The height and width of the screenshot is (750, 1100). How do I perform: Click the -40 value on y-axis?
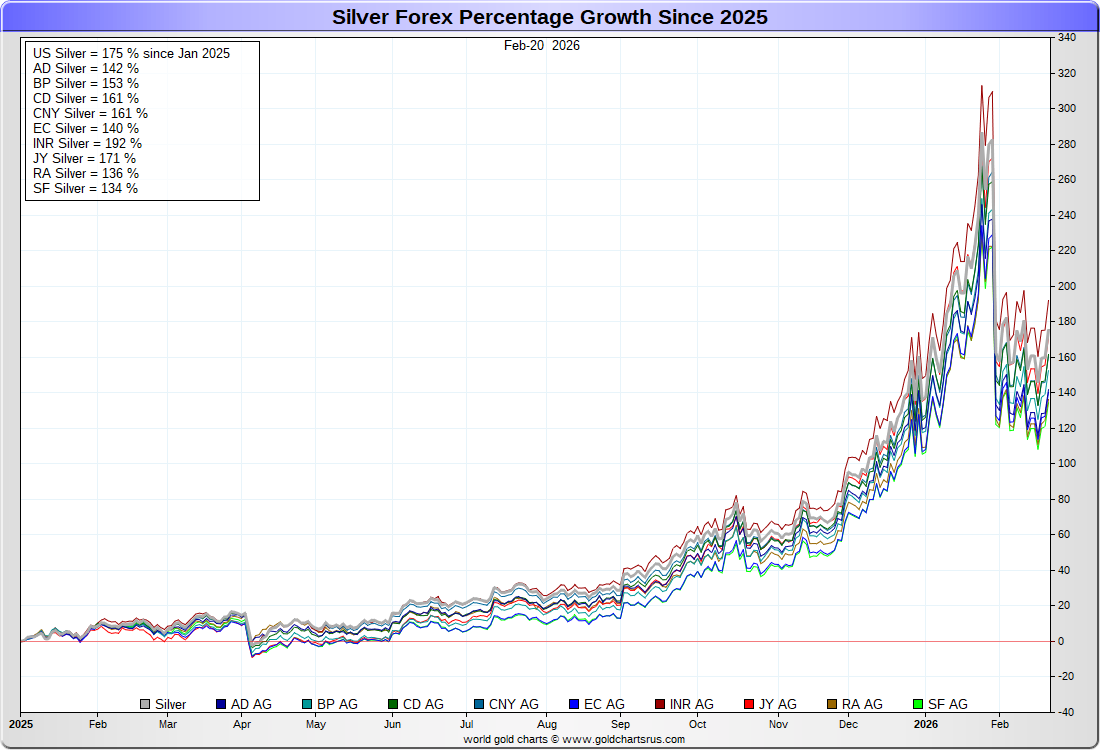1066,712
